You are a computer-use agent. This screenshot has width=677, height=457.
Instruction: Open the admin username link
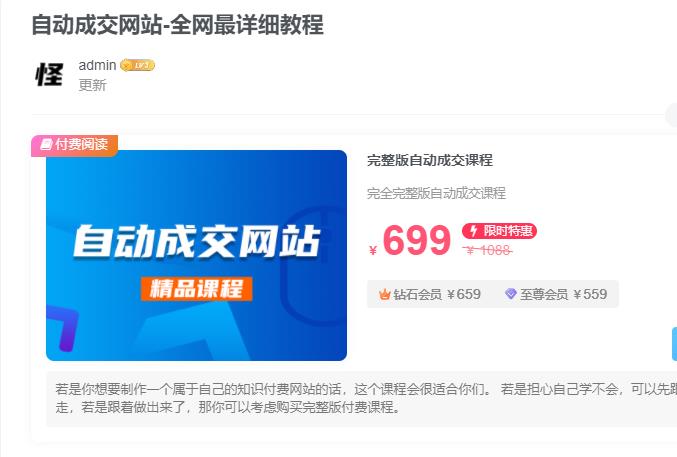97,65
